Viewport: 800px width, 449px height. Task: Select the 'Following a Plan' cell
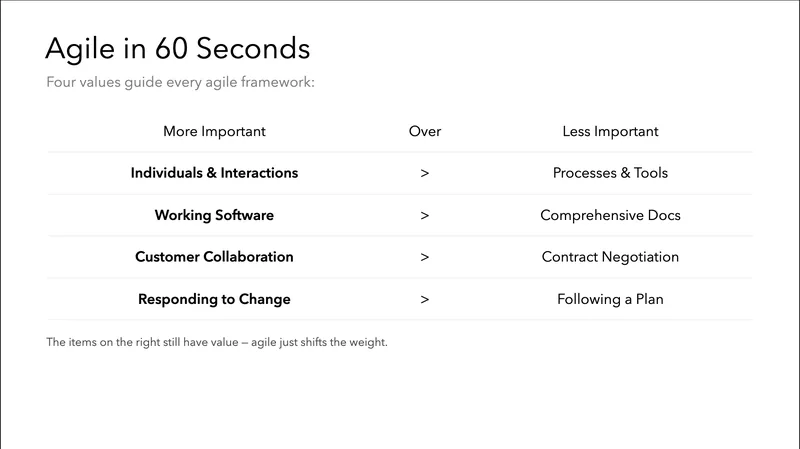click(x=610, y=299)
